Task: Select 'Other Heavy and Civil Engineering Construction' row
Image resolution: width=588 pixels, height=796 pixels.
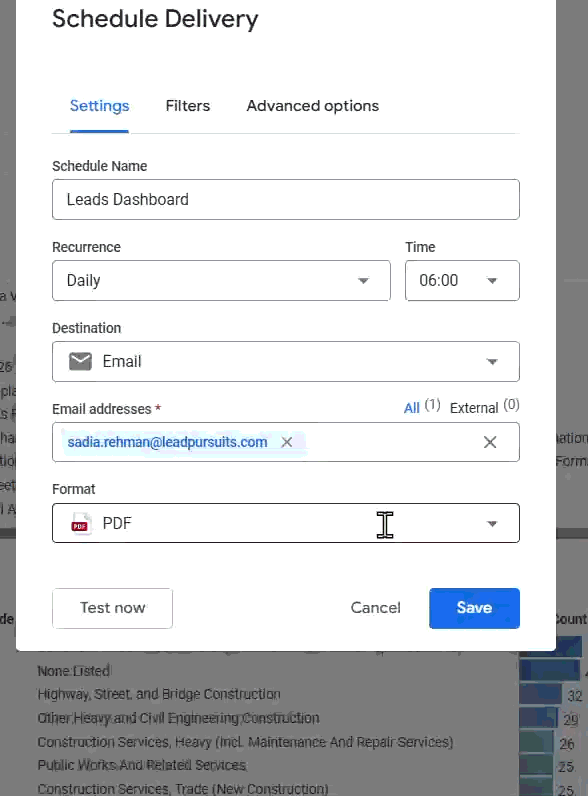Action: [x=178, y=718]
